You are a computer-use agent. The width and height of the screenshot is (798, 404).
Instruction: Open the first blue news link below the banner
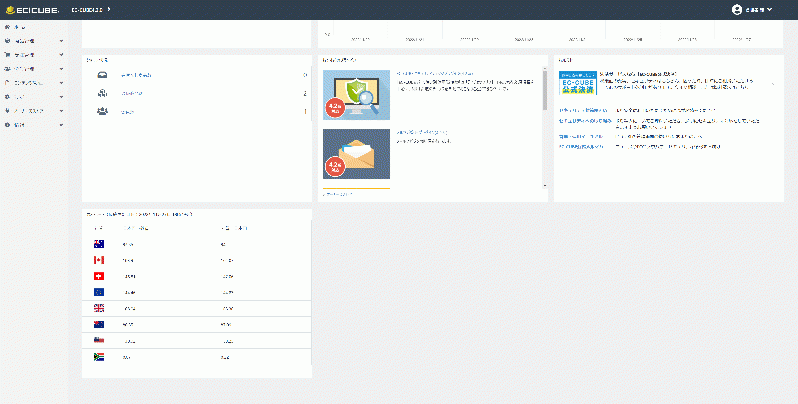(x=583, y=110)
